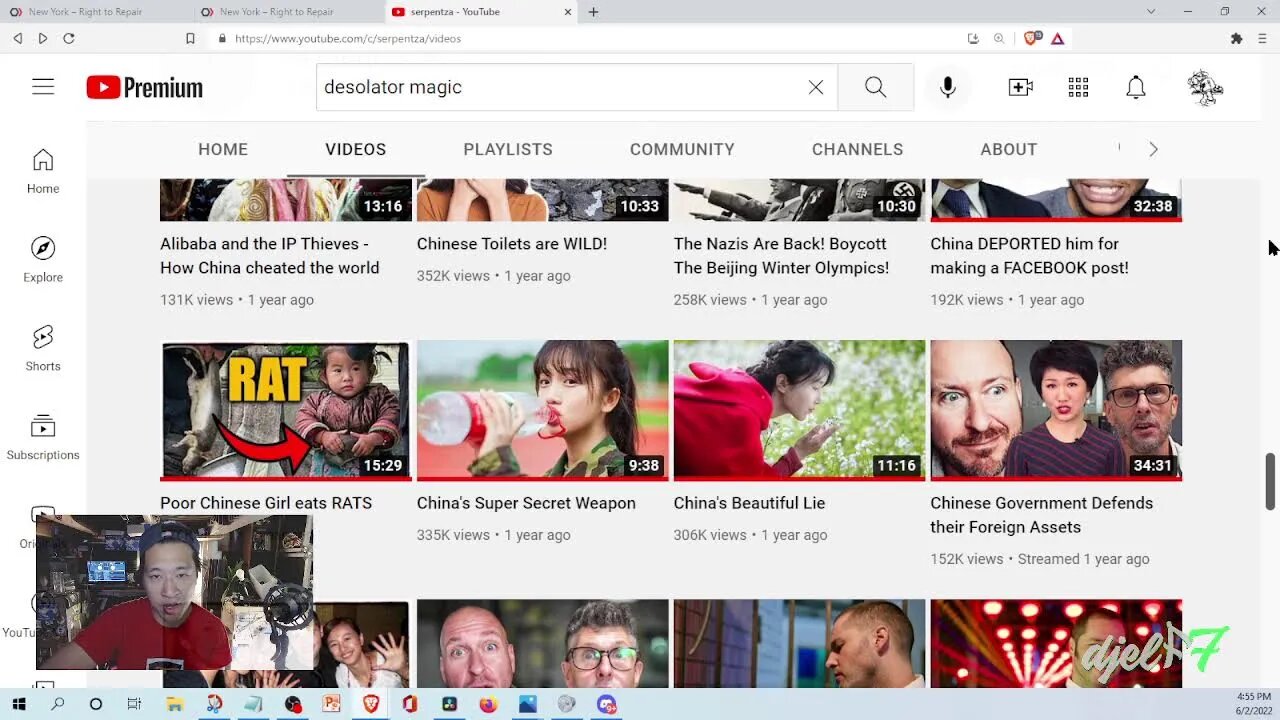Play the 11:16 flower field thumbnail
1280x720 pixels.
click(800, 410)
